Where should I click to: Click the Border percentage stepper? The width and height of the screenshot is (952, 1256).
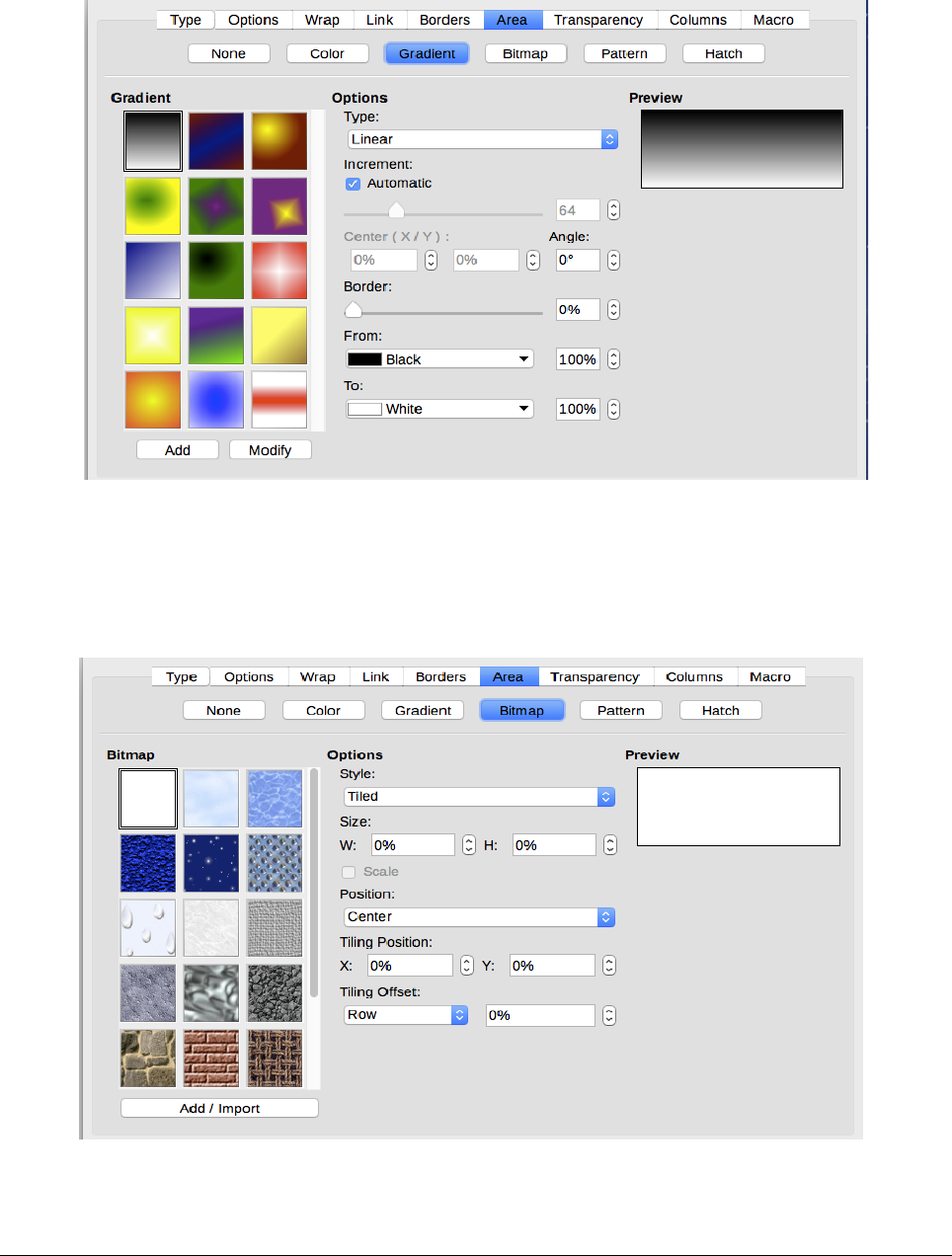[613, 310]
